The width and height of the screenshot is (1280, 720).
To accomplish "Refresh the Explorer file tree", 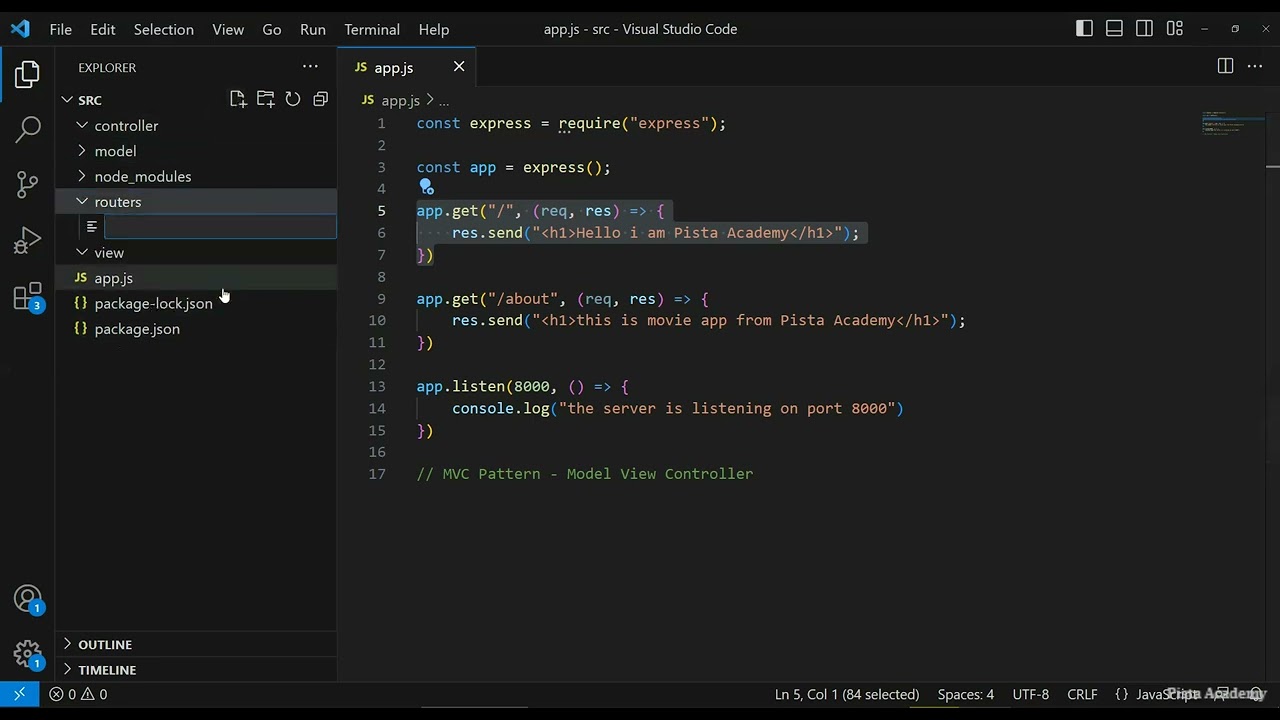I will pos(293,99).
